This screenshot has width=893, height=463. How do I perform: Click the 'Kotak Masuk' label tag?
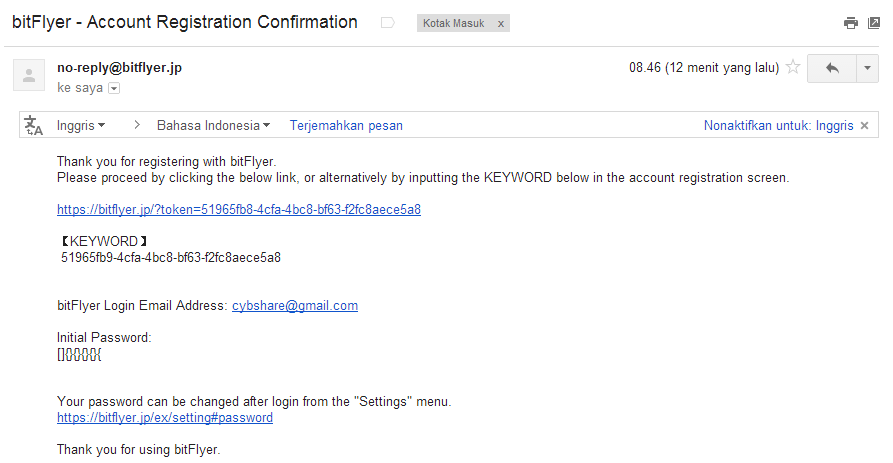[x=454, y=23]
